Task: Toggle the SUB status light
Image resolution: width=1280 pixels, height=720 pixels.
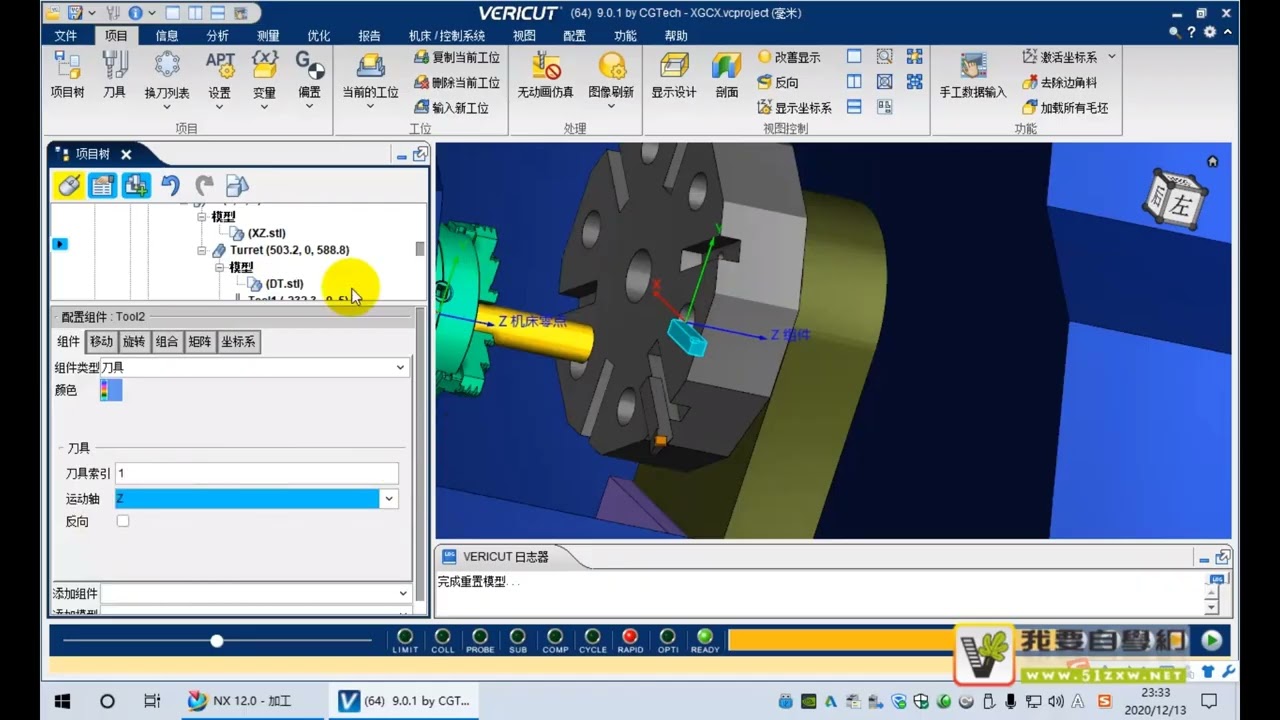Action: [517, 636]
